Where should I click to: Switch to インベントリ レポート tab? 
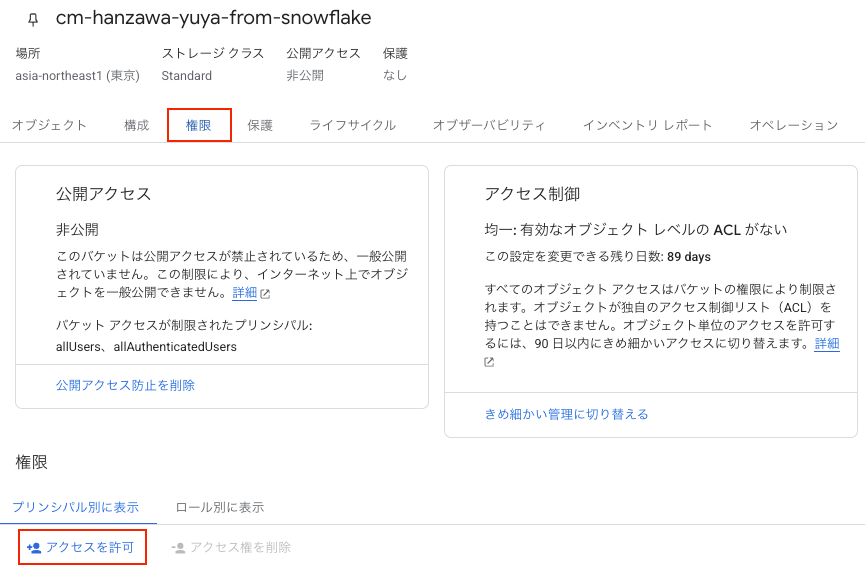(x=647, y=125)
